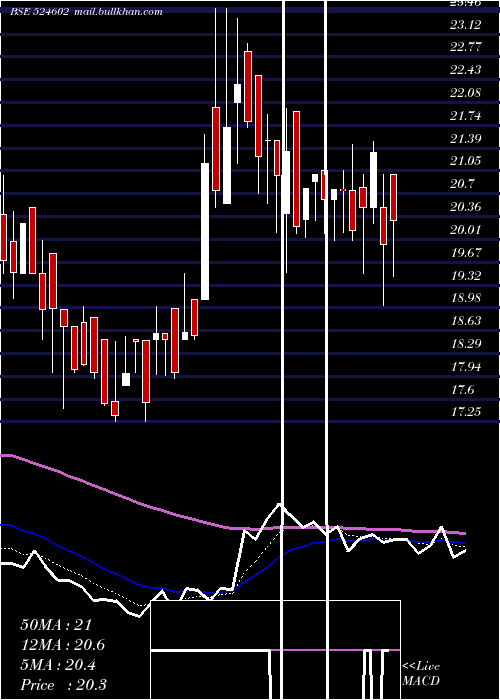The height and width of the screenshot is (700, 500).
Task: Select the 22.43 price axis label
Action: coord(465,70)
